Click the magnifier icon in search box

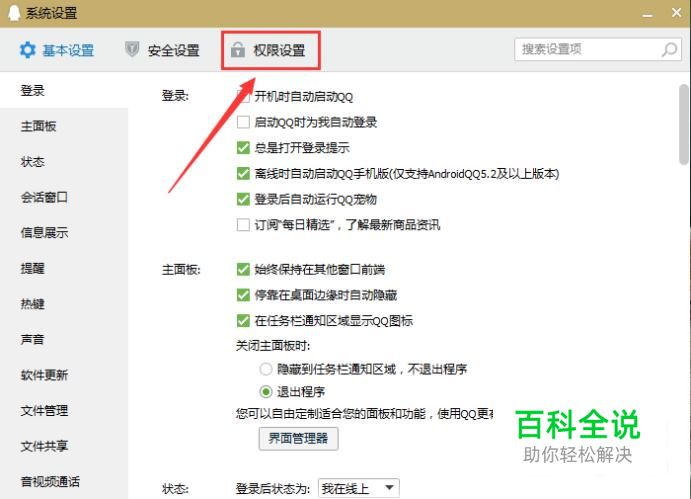(x=669, y=49)
